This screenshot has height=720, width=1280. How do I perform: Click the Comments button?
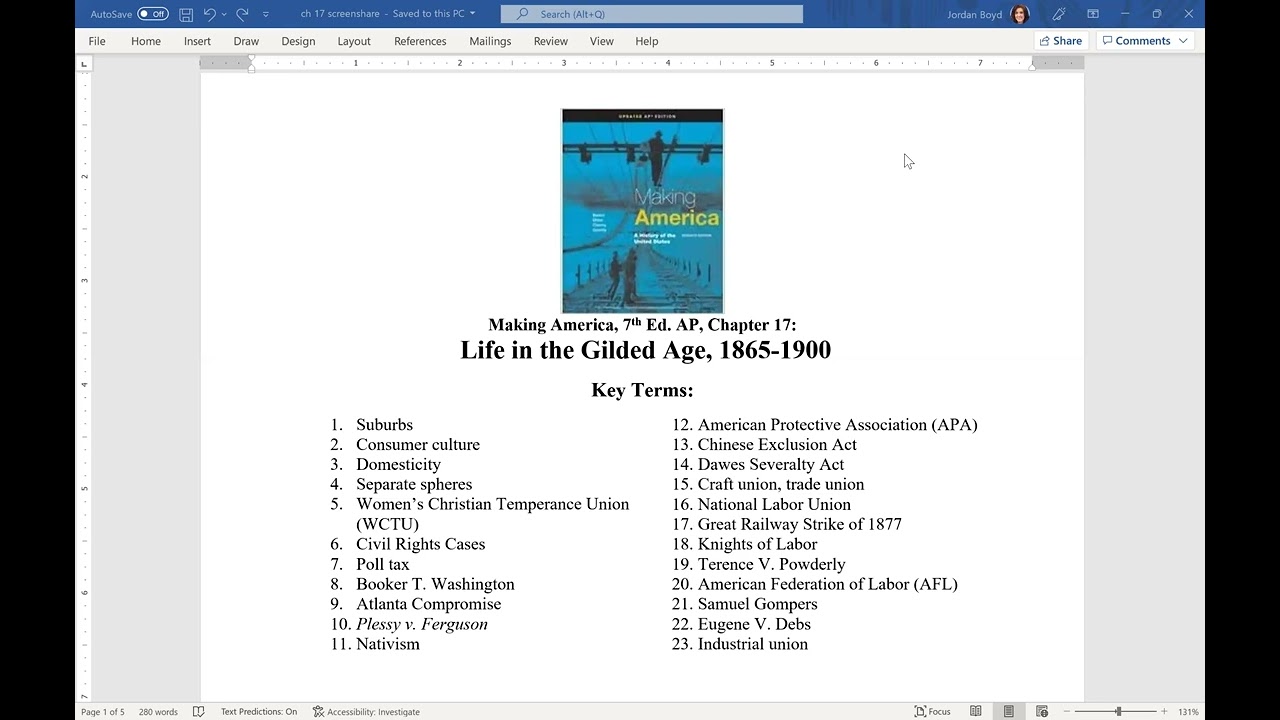[1135, 41]
